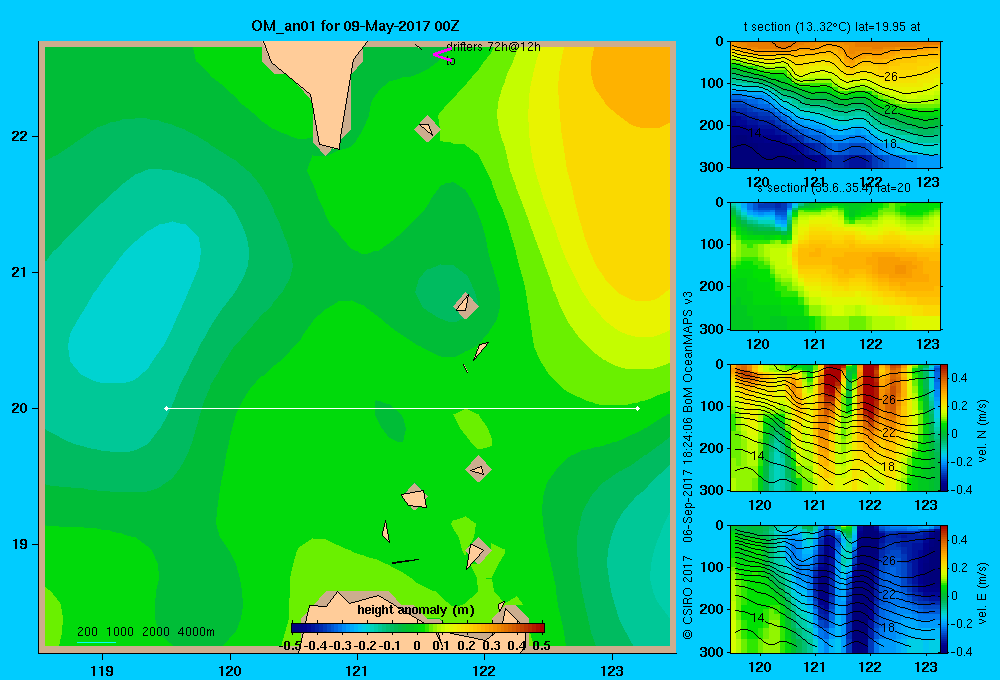Open the northward velocity section plot
Image resolution: width=1000 pixels, height=680 pixels.
835,427
